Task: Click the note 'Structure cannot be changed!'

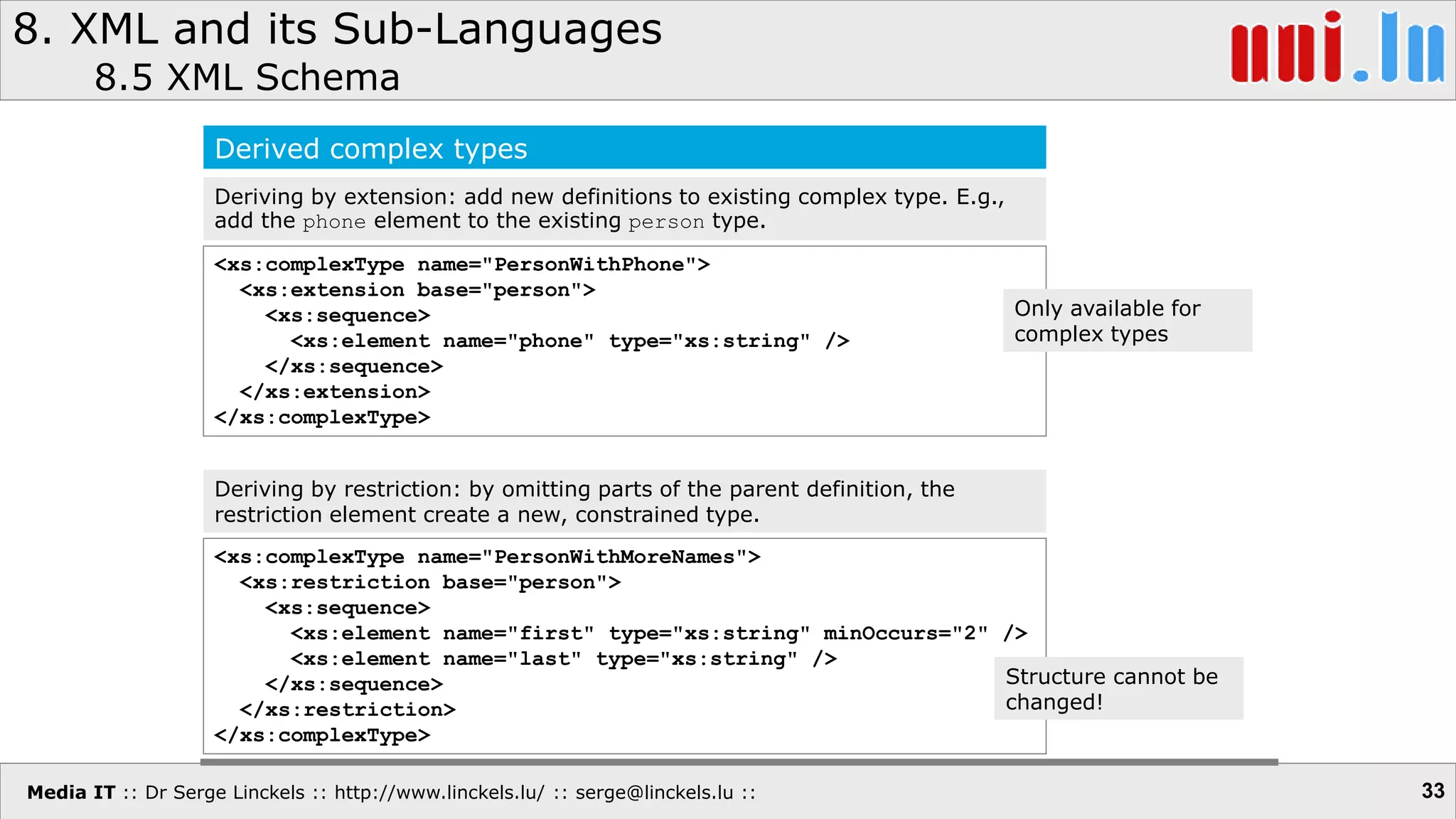Action: (1118, 688)
